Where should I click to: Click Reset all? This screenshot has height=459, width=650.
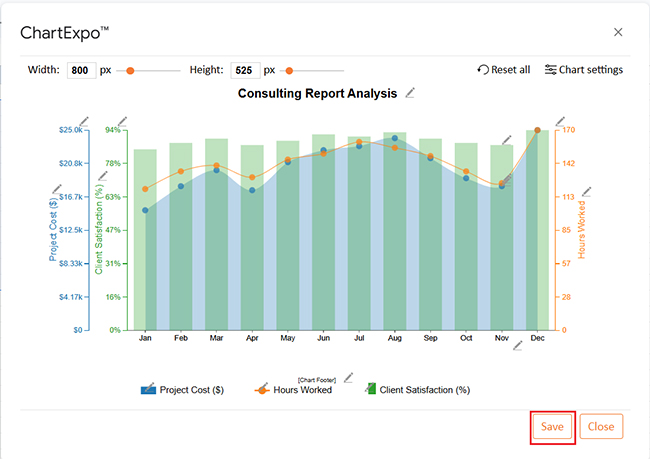point(504,70)
